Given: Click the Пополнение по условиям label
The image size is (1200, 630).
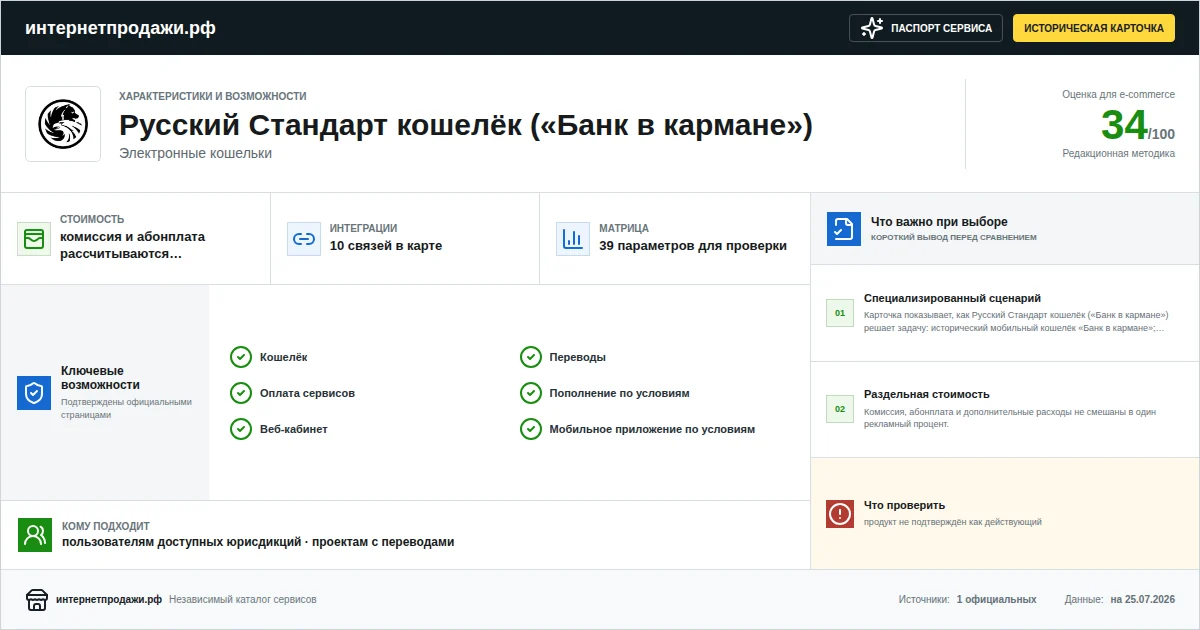Looking at the screenshot, I should 619,393.
